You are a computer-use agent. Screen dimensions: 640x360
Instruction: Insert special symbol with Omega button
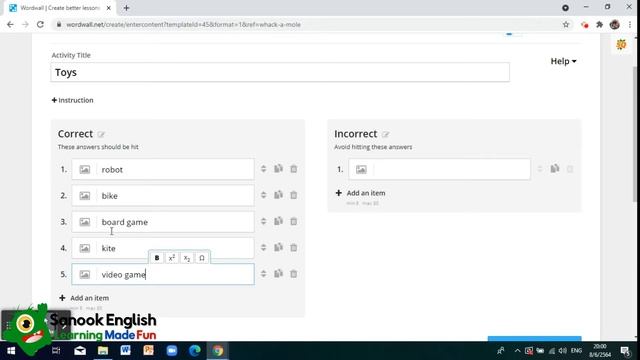click(x=202, y=258)
